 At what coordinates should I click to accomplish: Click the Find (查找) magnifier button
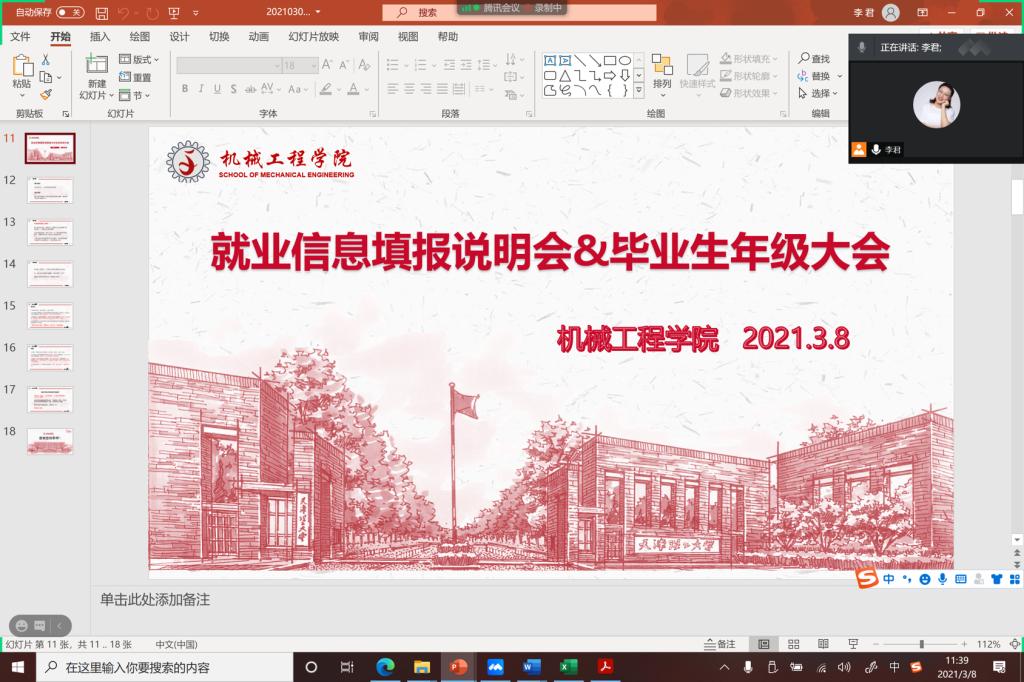[814, 59]
